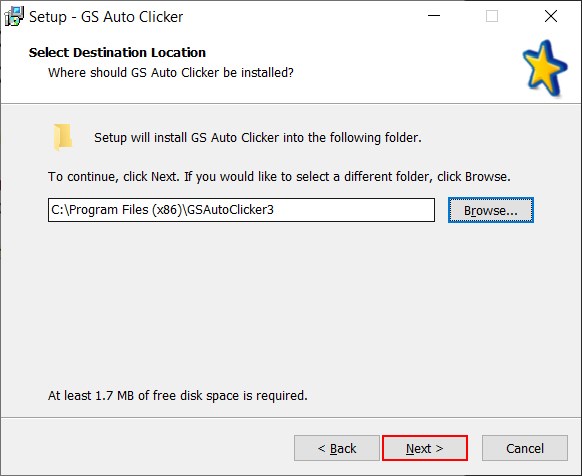582x476 pixels.
Task: Click the Browse... button
Action: 491,210
